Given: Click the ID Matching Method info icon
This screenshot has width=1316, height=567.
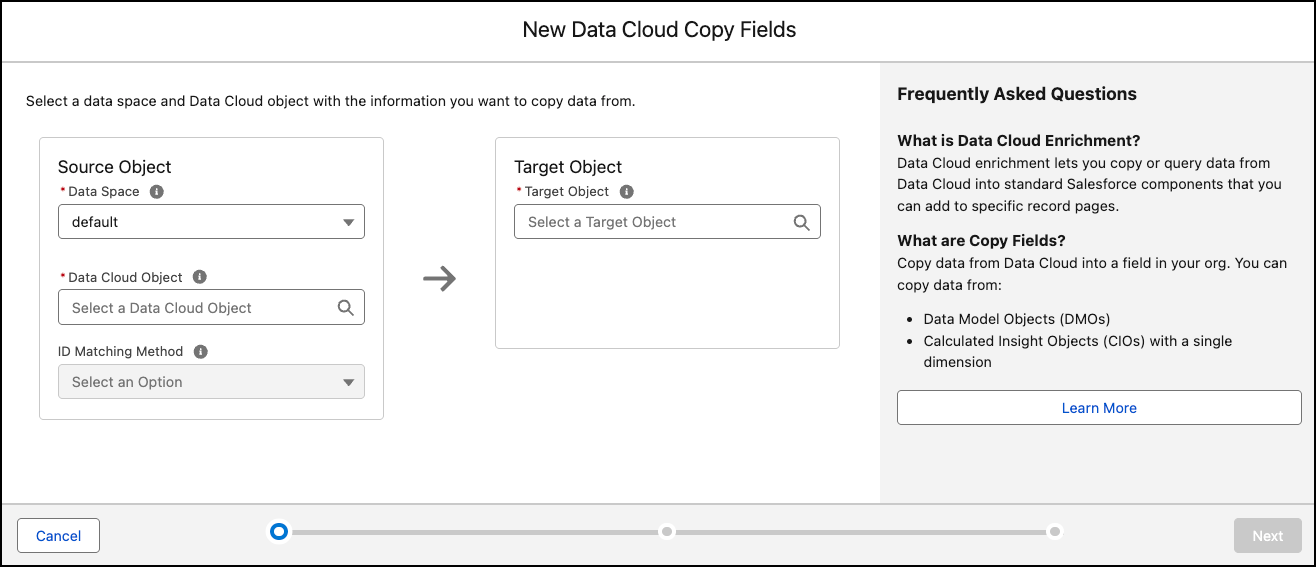Looking at the screenshot, I should tap(200, 352).
